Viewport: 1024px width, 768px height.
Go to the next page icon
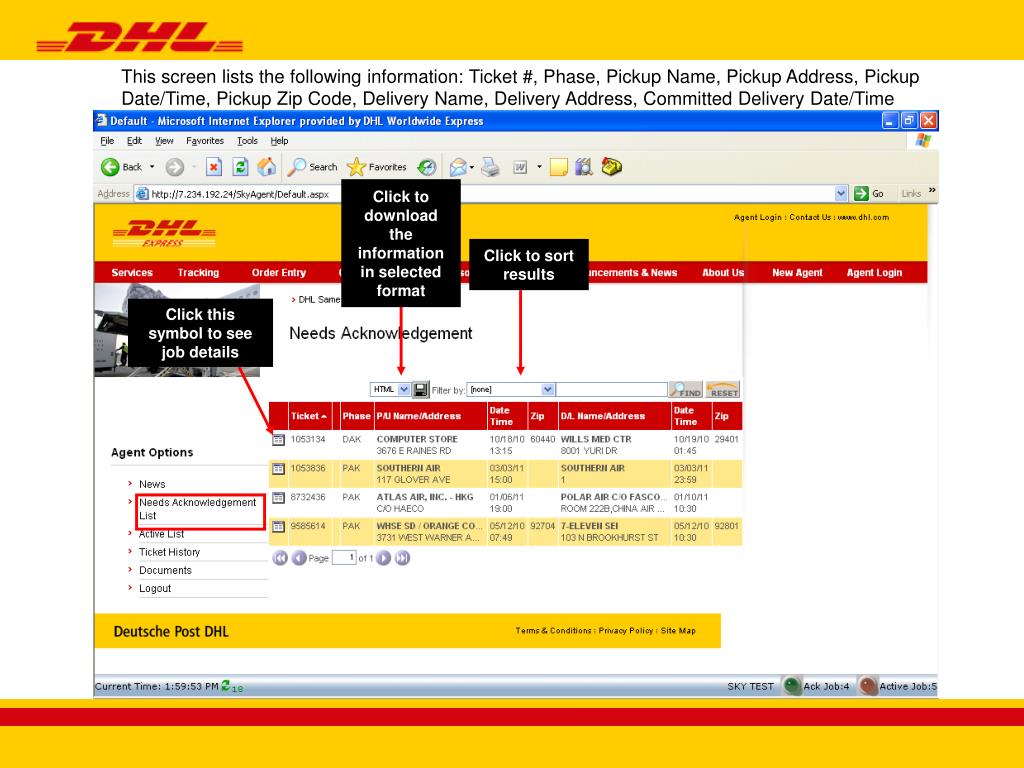384,558
